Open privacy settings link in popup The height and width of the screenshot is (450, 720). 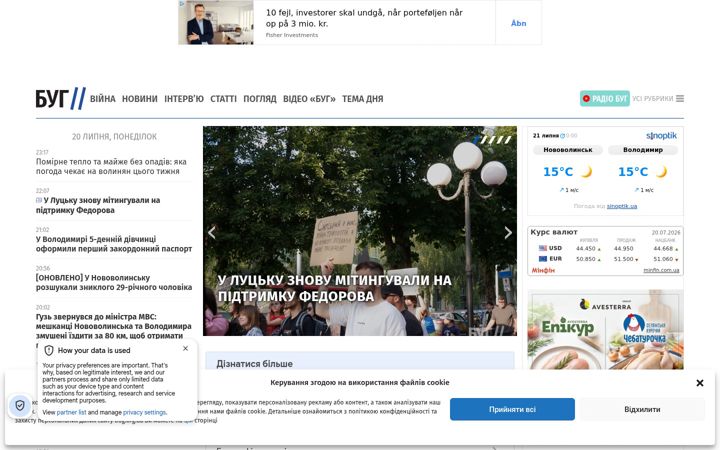pyautogui.click(x=144, y=412)
